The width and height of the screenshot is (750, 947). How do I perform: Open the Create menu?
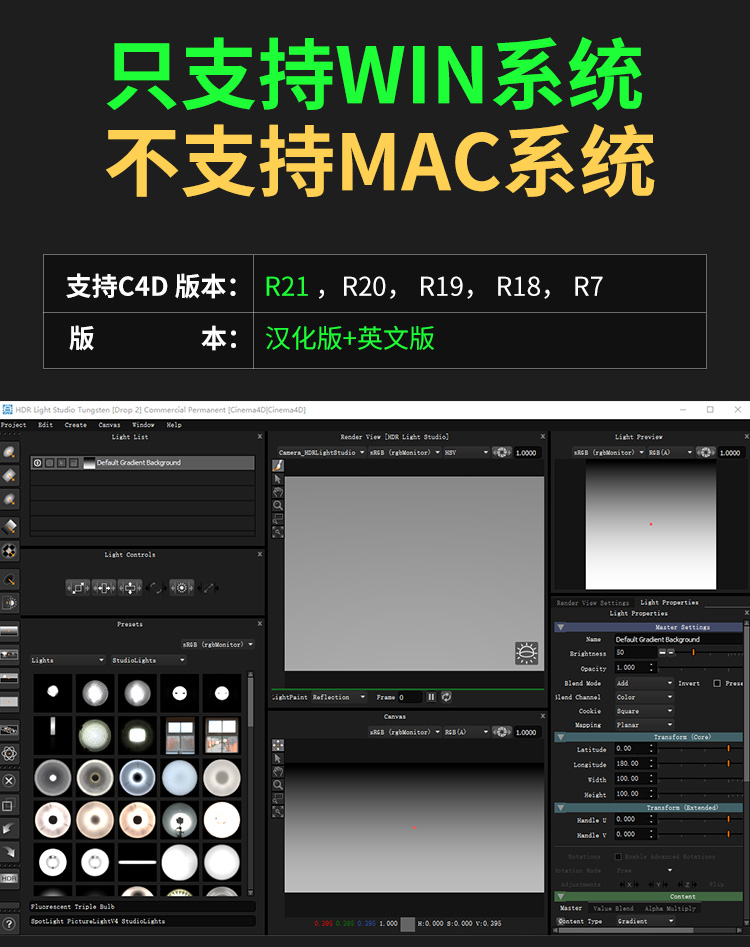point(75,425)
